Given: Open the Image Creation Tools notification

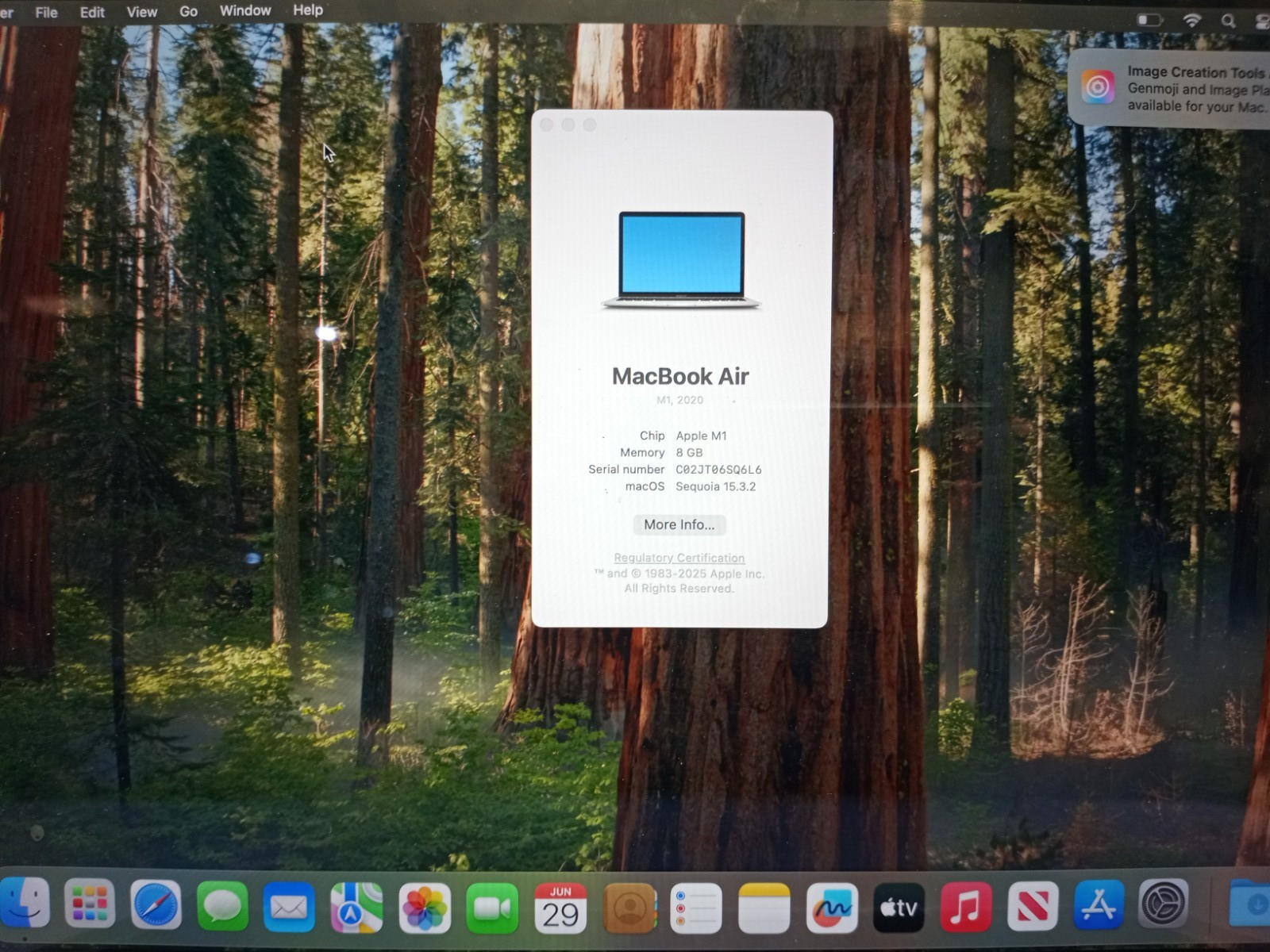Looking at the screenshot, I should [1171, 88].
